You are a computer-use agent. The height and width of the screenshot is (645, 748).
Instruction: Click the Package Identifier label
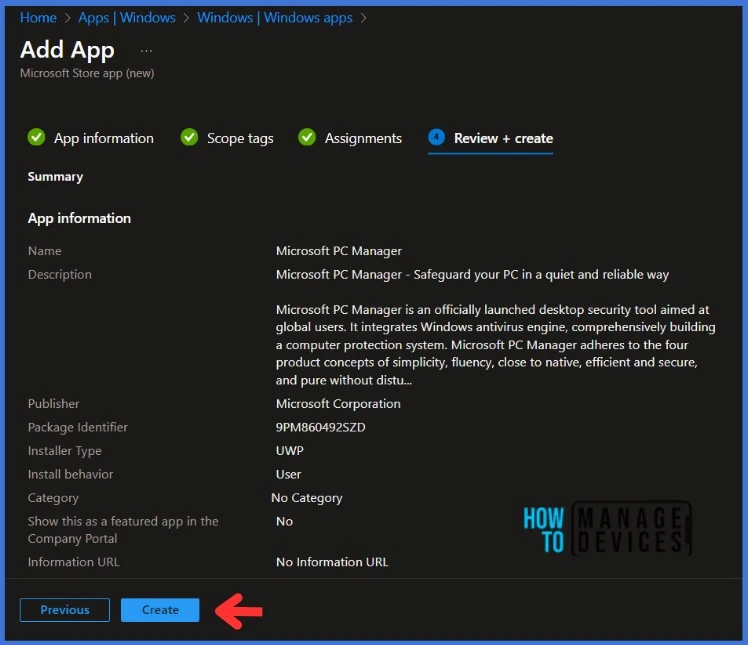pos(78,427)
